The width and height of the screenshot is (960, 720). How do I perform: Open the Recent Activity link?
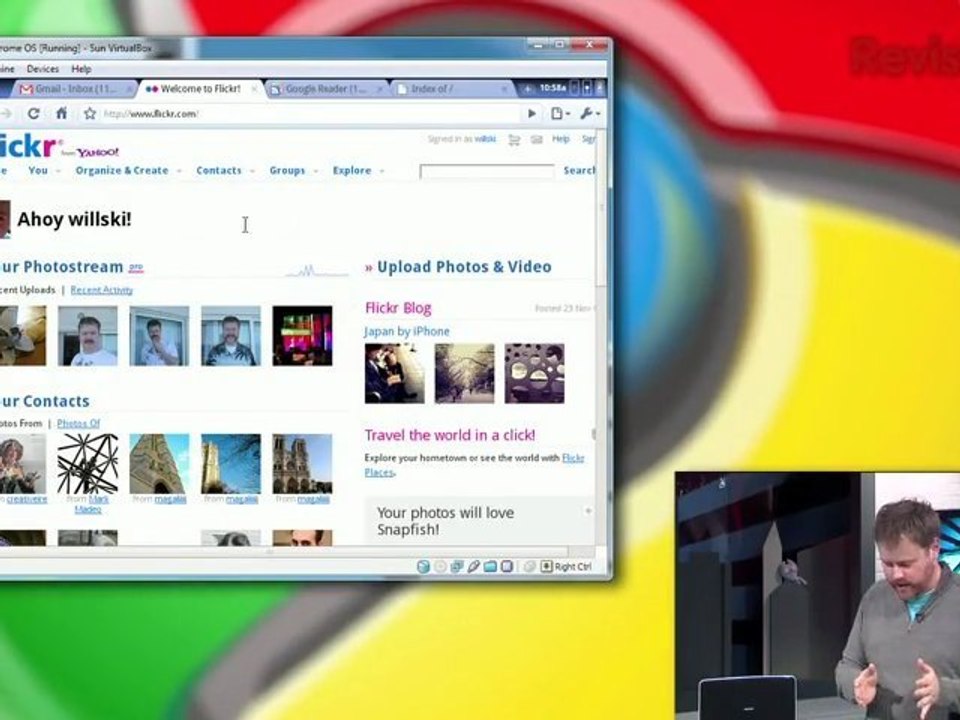102,290
